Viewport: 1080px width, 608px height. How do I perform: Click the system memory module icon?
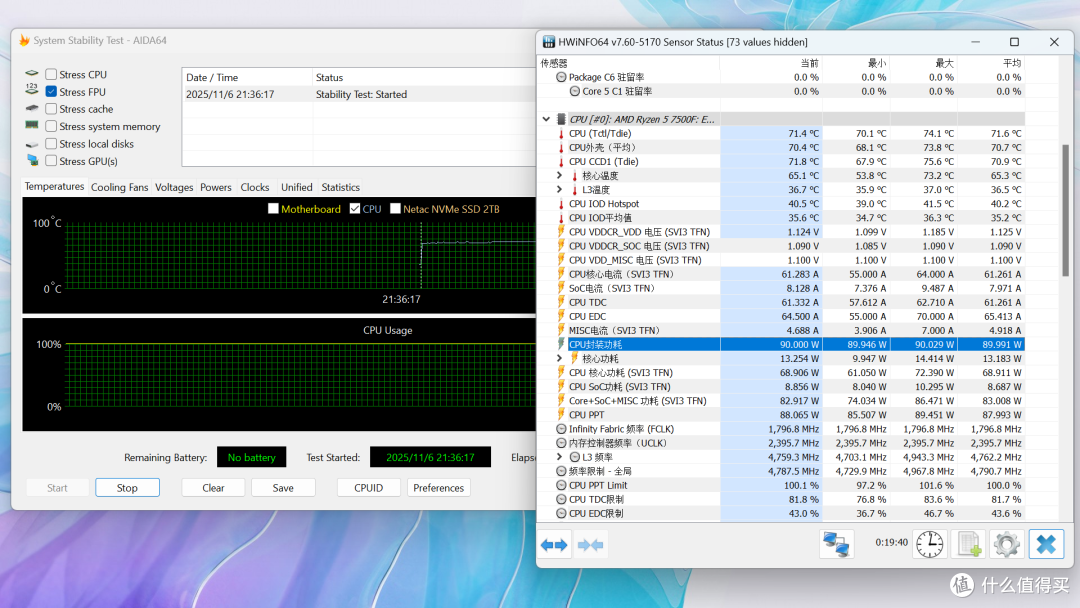pyautogui.click(x=32, y=125)
